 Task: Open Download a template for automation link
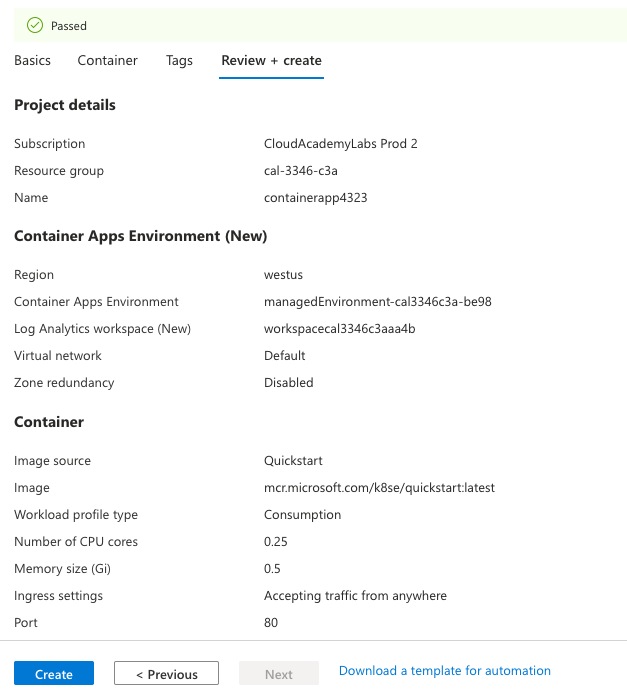(445, 671)
